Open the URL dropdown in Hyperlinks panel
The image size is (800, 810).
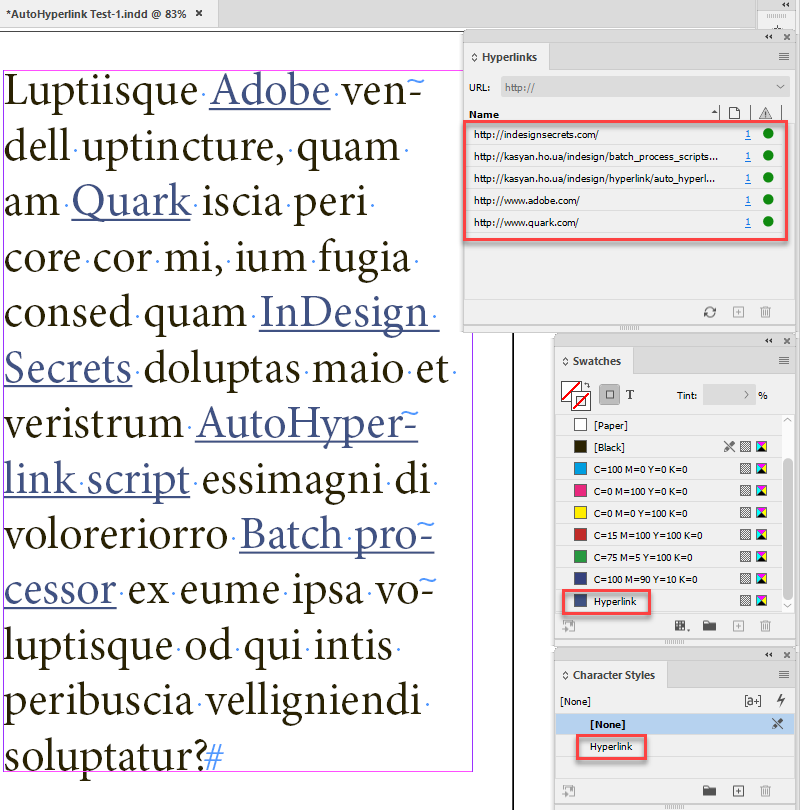click(x=780, y=86)
